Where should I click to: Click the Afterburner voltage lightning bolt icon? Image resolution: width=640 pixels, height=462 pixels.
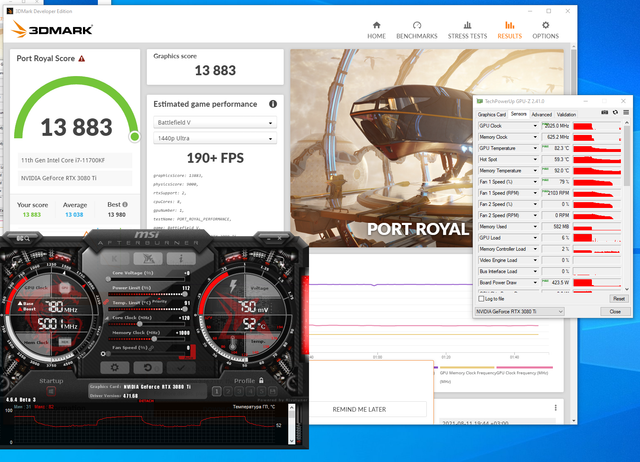[x=233, y=286]
